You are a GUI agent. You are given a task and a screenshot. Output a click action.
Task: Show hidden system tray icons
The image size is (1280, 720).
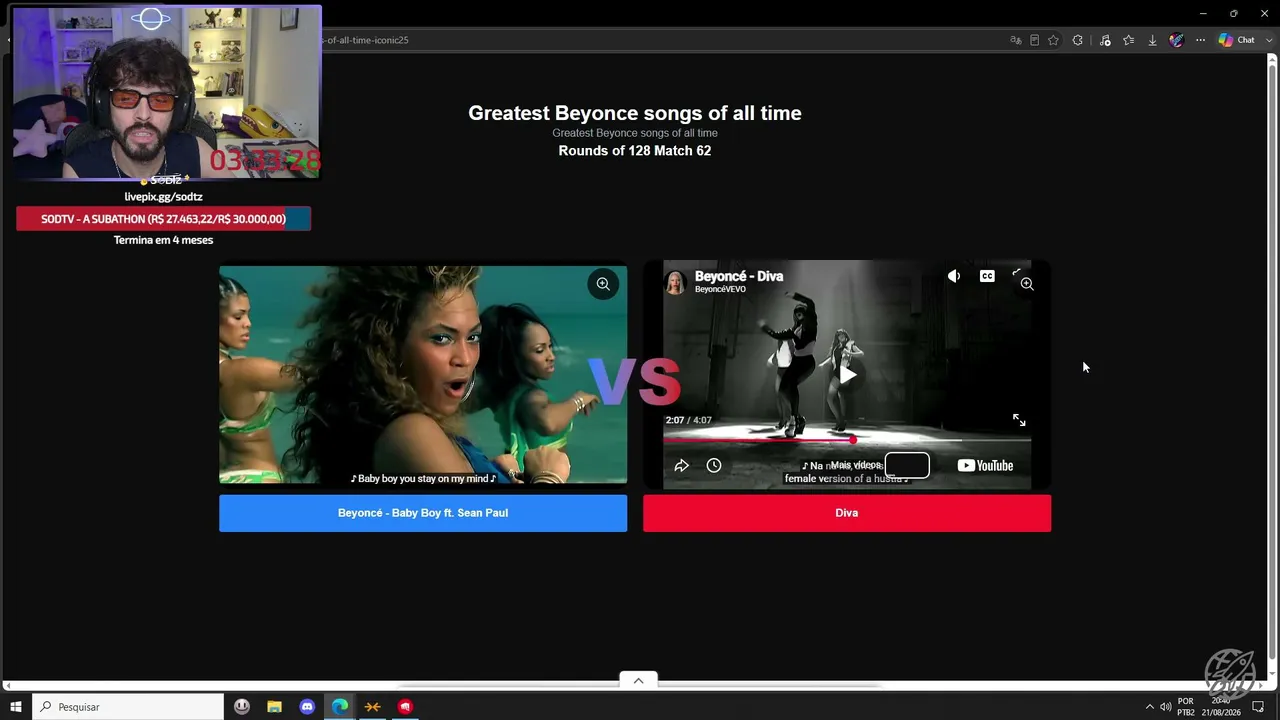1149,707
